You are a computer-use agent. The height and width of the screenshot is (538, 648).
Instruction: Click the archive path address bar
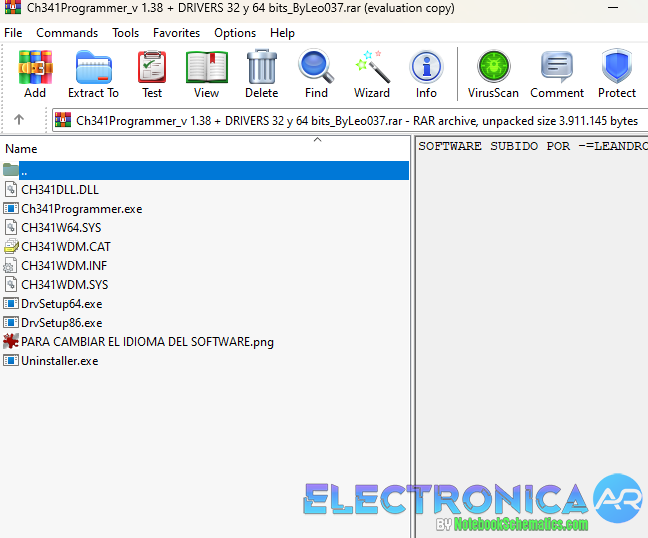350,121
